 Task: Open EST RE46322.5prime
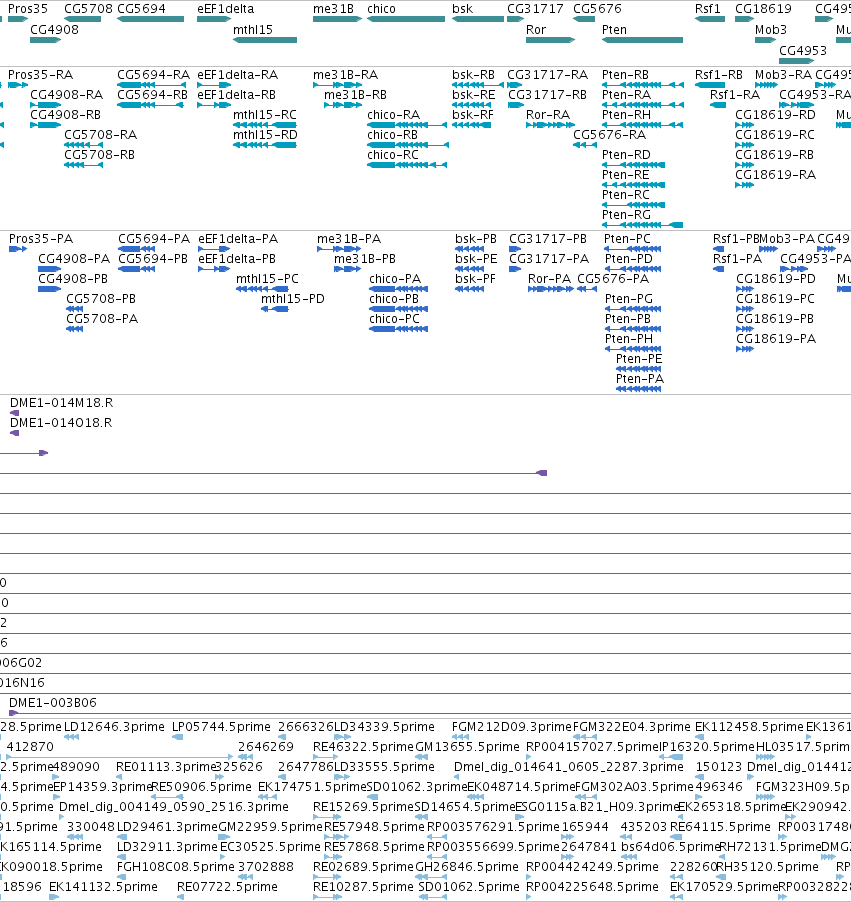click(x=363, y=747)
